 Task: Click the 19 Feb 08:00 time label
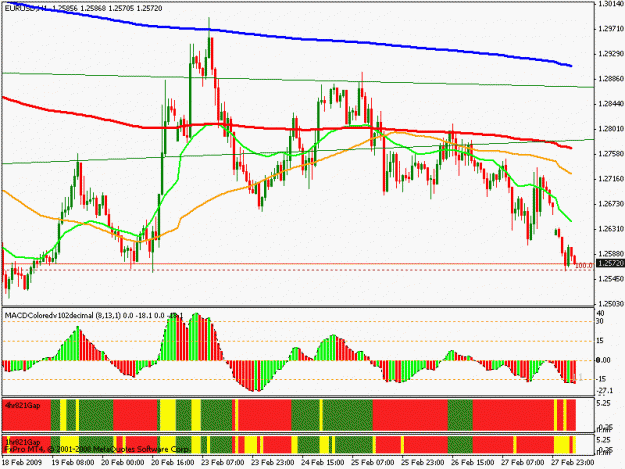pos(73,463)
